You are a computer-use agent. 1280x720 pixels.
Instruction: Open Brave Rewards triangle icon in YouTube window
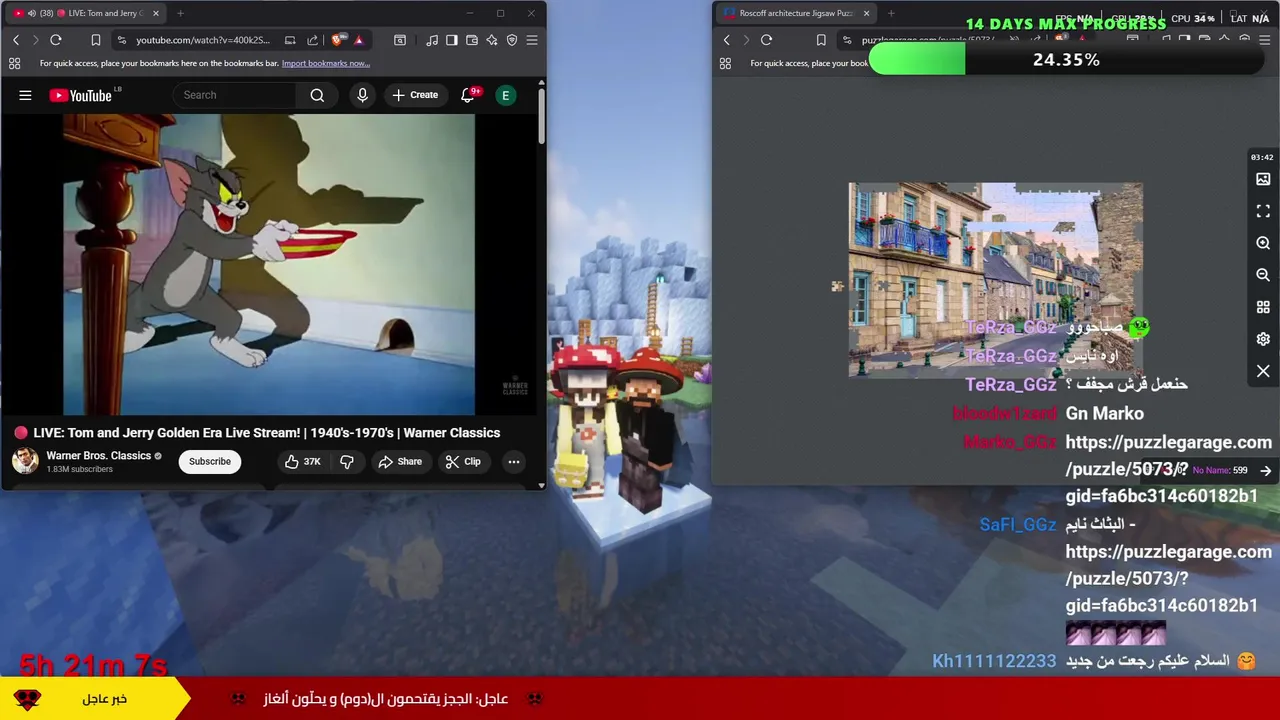coord(358,40)
